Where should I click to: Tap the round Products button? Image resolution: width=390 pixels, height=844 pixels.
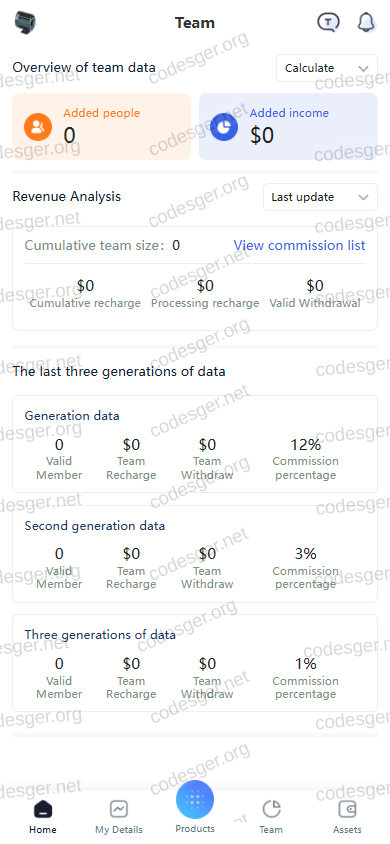click(195, 799)
